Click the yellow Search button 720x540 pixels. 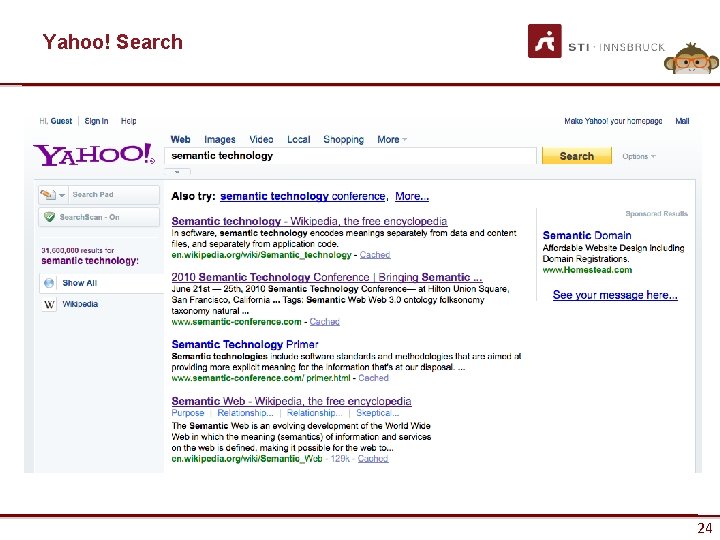[x=577, y=156]
